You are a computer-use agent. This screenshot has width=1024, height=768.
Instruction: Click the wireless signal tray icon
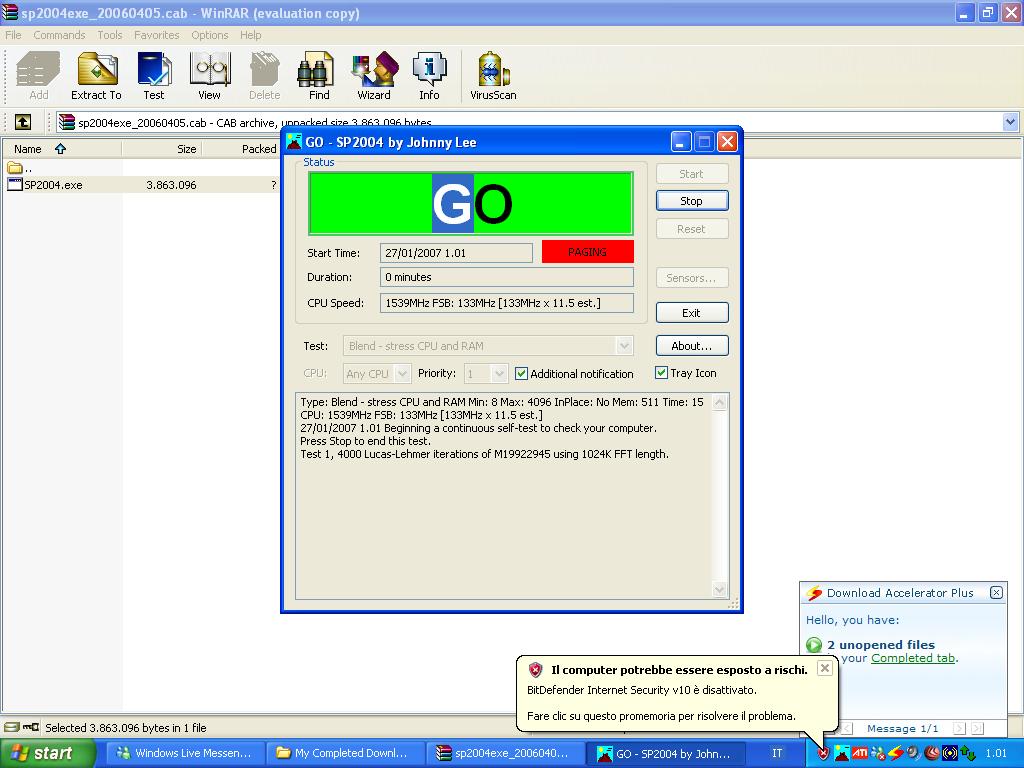point(950,753)
